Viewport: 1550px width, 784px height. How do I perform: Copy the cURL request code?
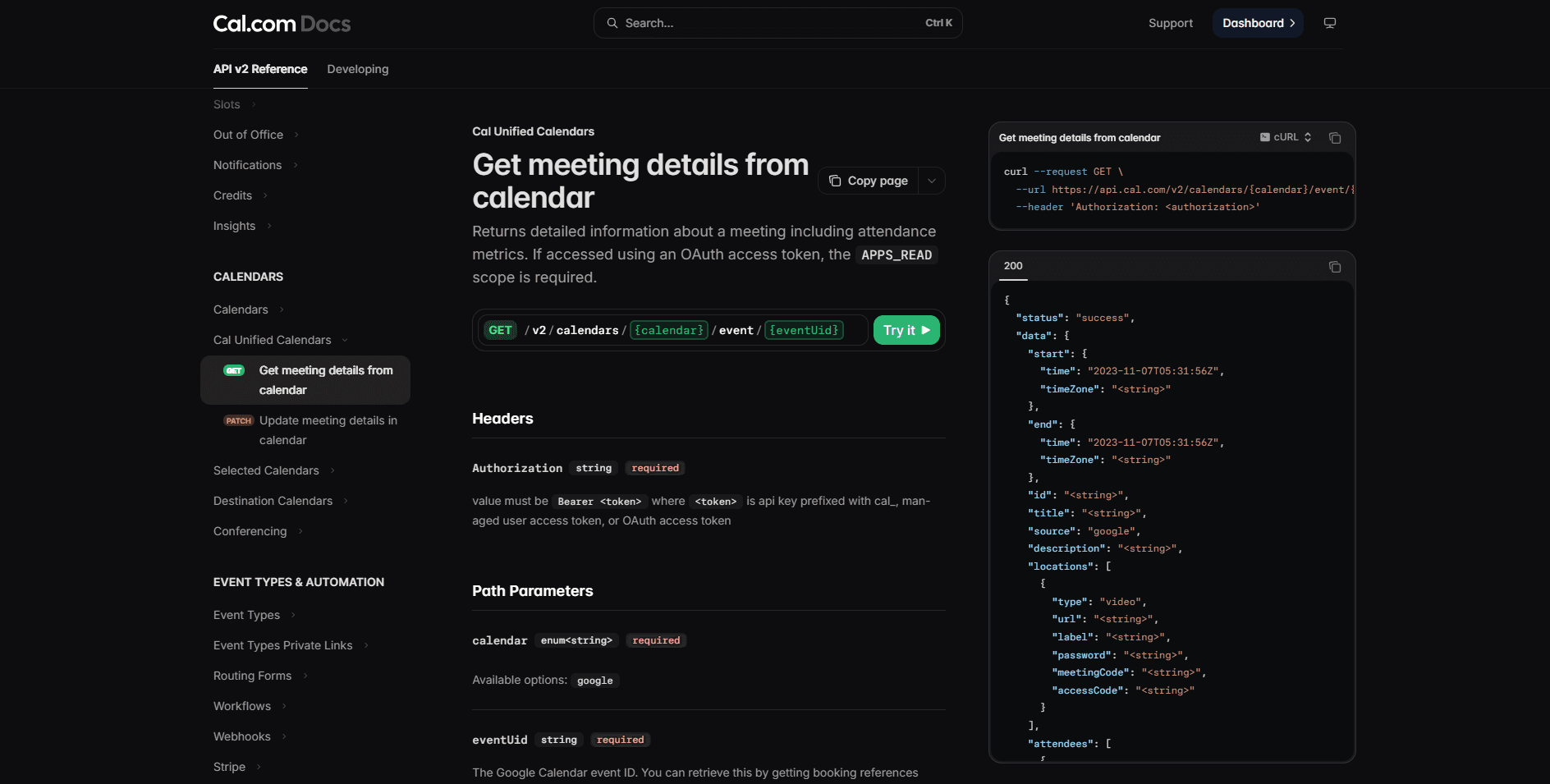(x=1335, y=138)
